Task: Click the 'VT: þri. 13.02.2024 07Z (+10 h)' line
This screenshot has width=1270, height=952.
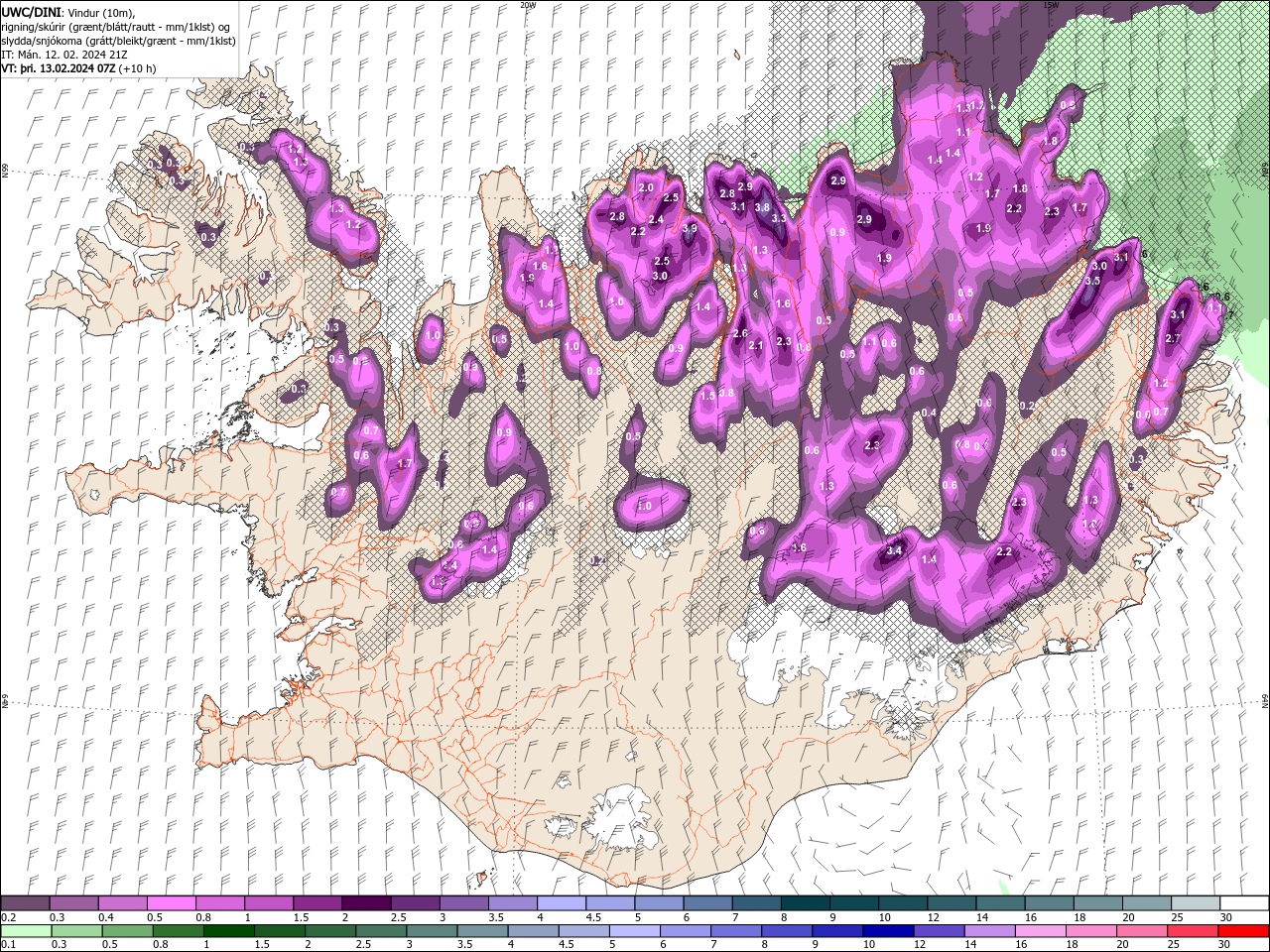Action: [x=78, y=68]
